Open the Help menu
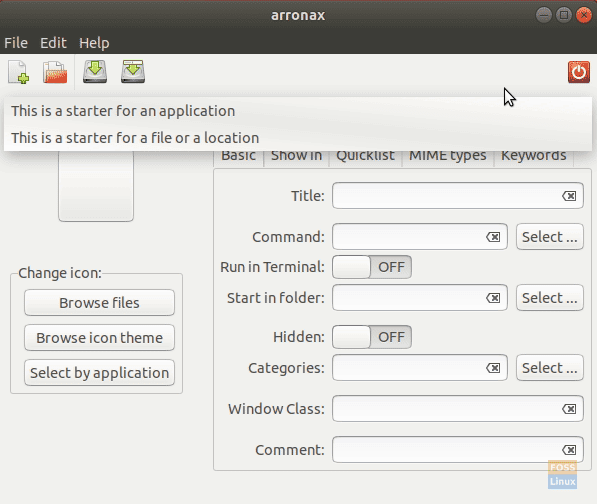Image resolution: width=597 pixels, height=504 pixels. pyautogui.click(x=94, y=43)
